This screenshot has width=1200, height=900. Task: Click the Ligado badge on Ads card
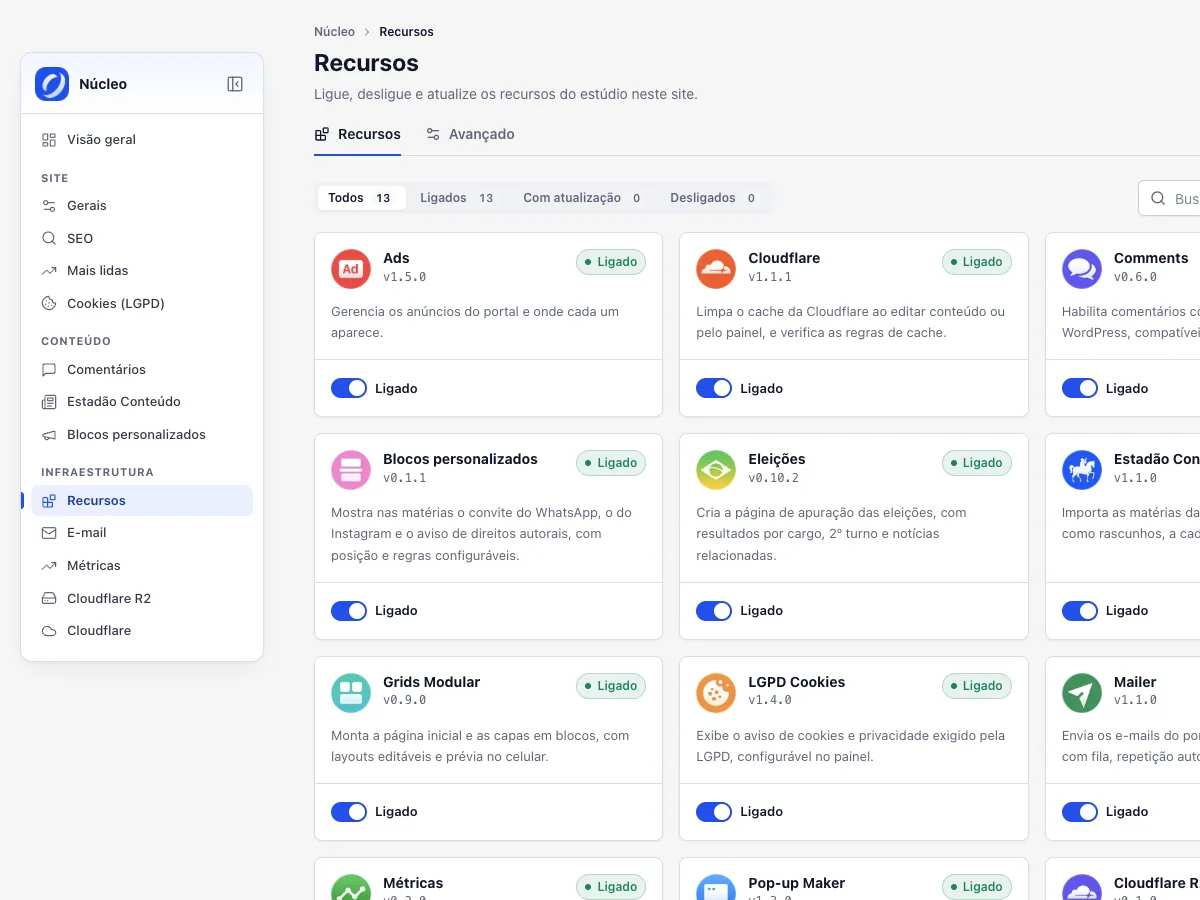tap(611, 262)
